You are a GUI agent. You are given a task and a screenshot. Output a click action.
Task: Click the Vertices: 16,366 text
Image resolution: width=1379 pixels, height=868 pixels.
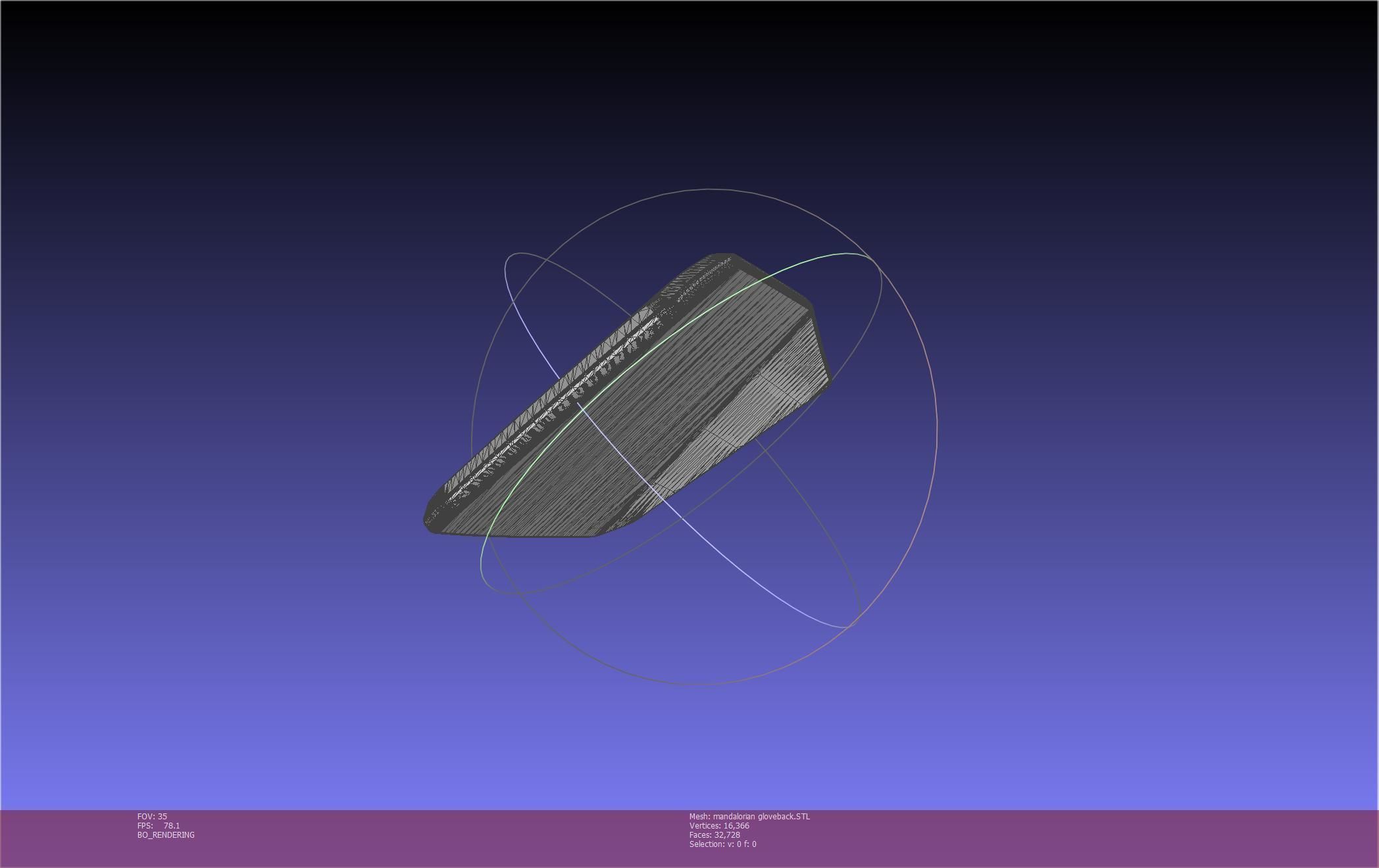(x=719, y=825)
